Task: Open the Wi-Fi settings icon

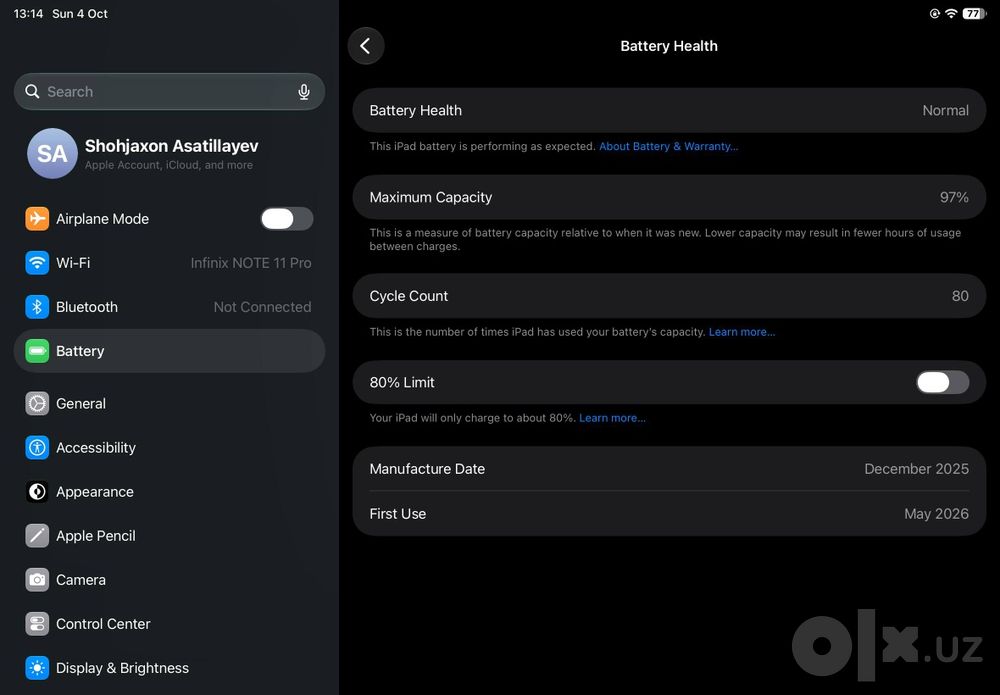Action: pyautogui.click(x=37, y=263)
